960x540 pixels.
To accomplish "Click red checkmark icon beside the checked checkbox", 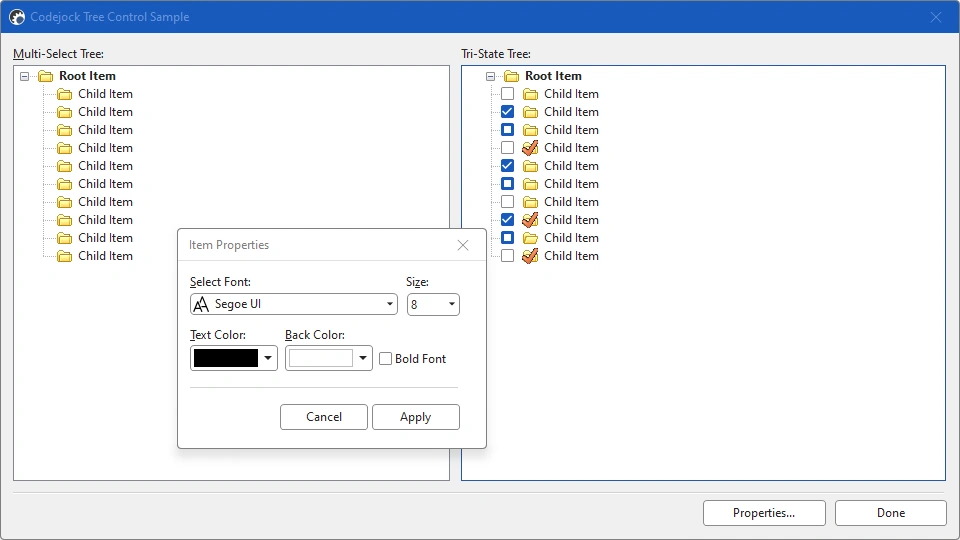I will click(530, 220).
